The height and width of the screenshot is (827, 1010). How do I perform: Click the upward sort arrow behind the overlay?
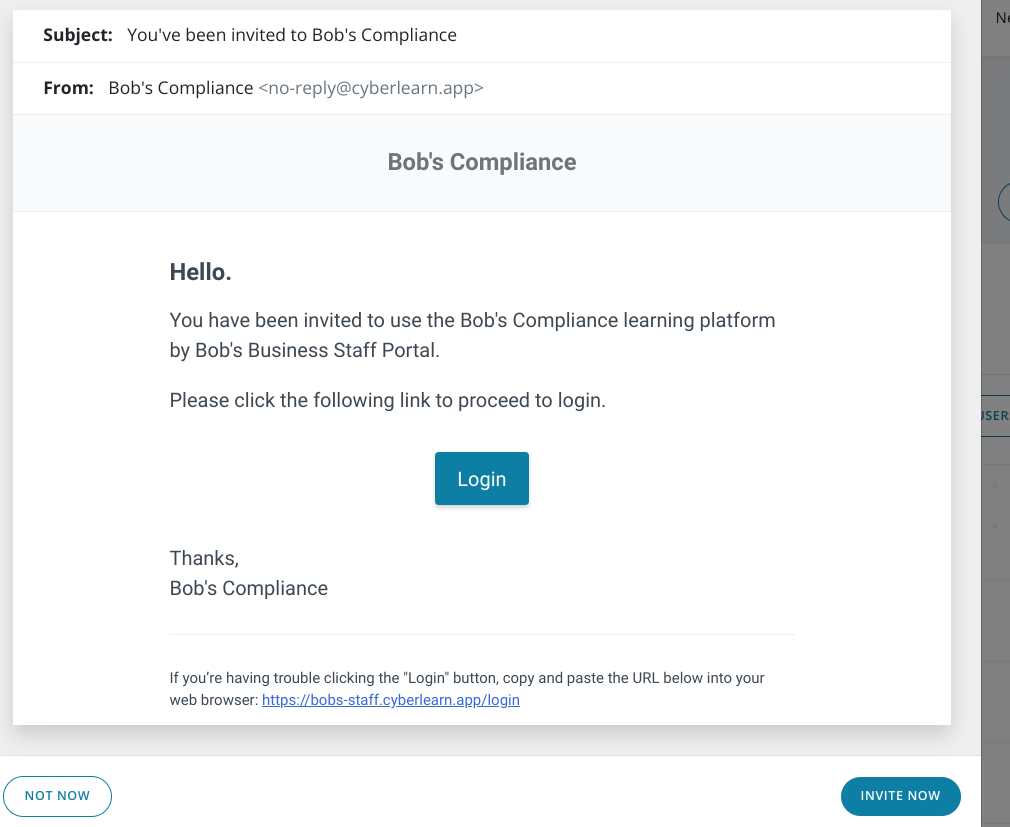point(995,484)
